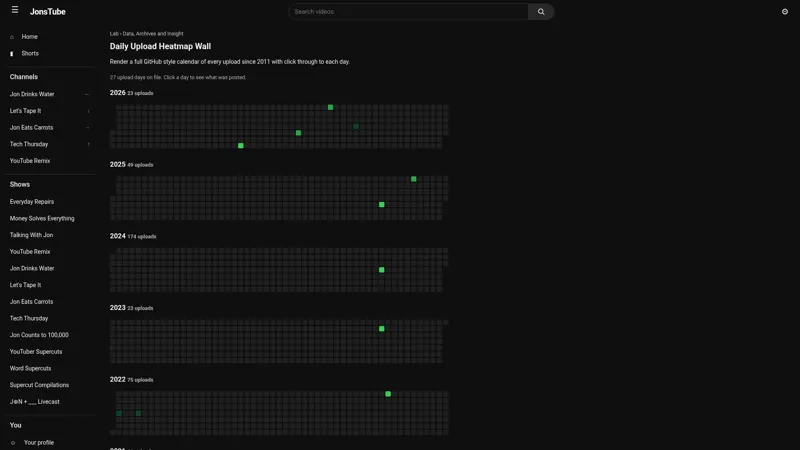Click the 2026 year heading

pos(117,93)
